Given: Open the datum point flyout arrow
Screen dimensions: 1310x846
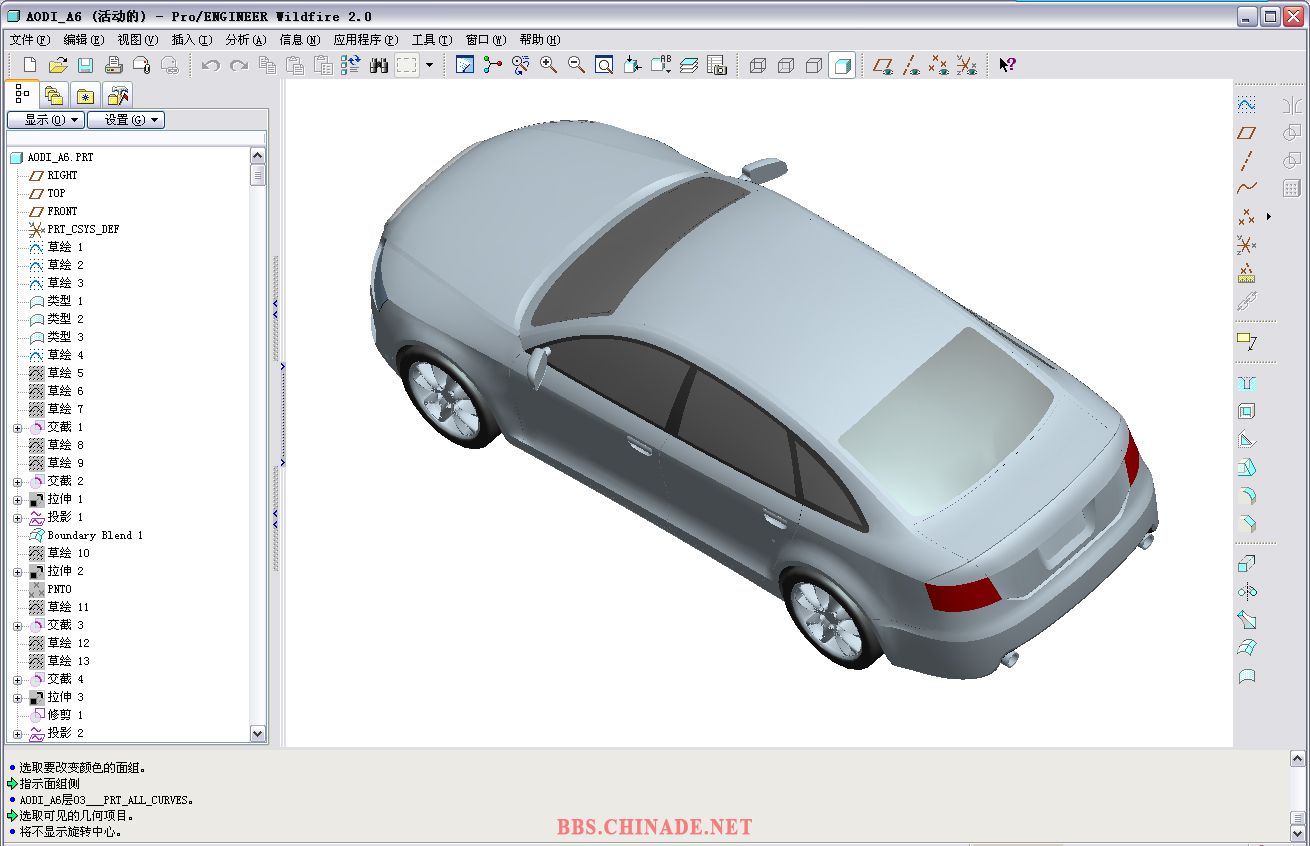Looking at the screenshot, I should (1269, 216).
